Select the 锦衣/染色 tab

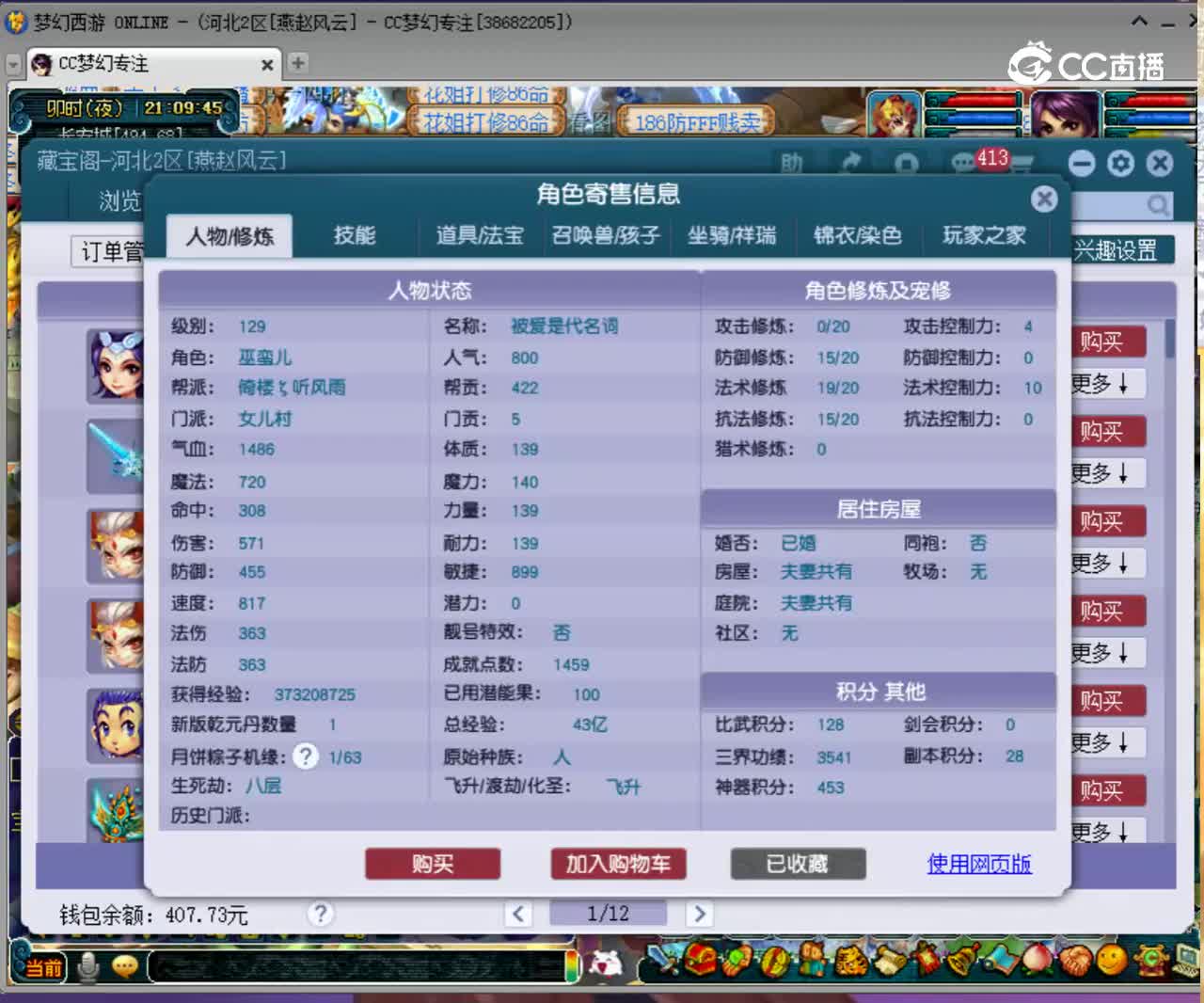coord(857,235)
